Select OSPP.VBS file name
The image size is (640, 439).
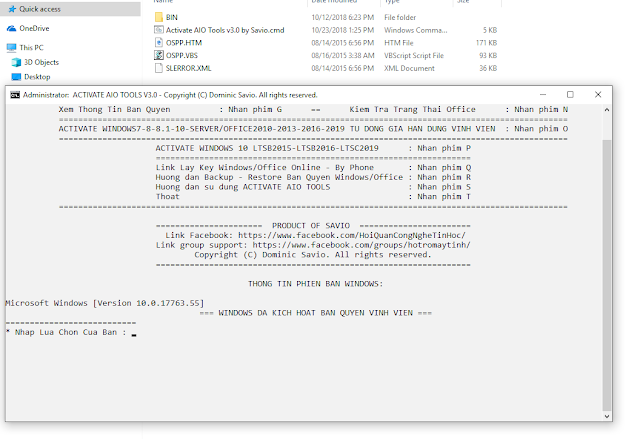pyautogui.click(x=182, y=55)
